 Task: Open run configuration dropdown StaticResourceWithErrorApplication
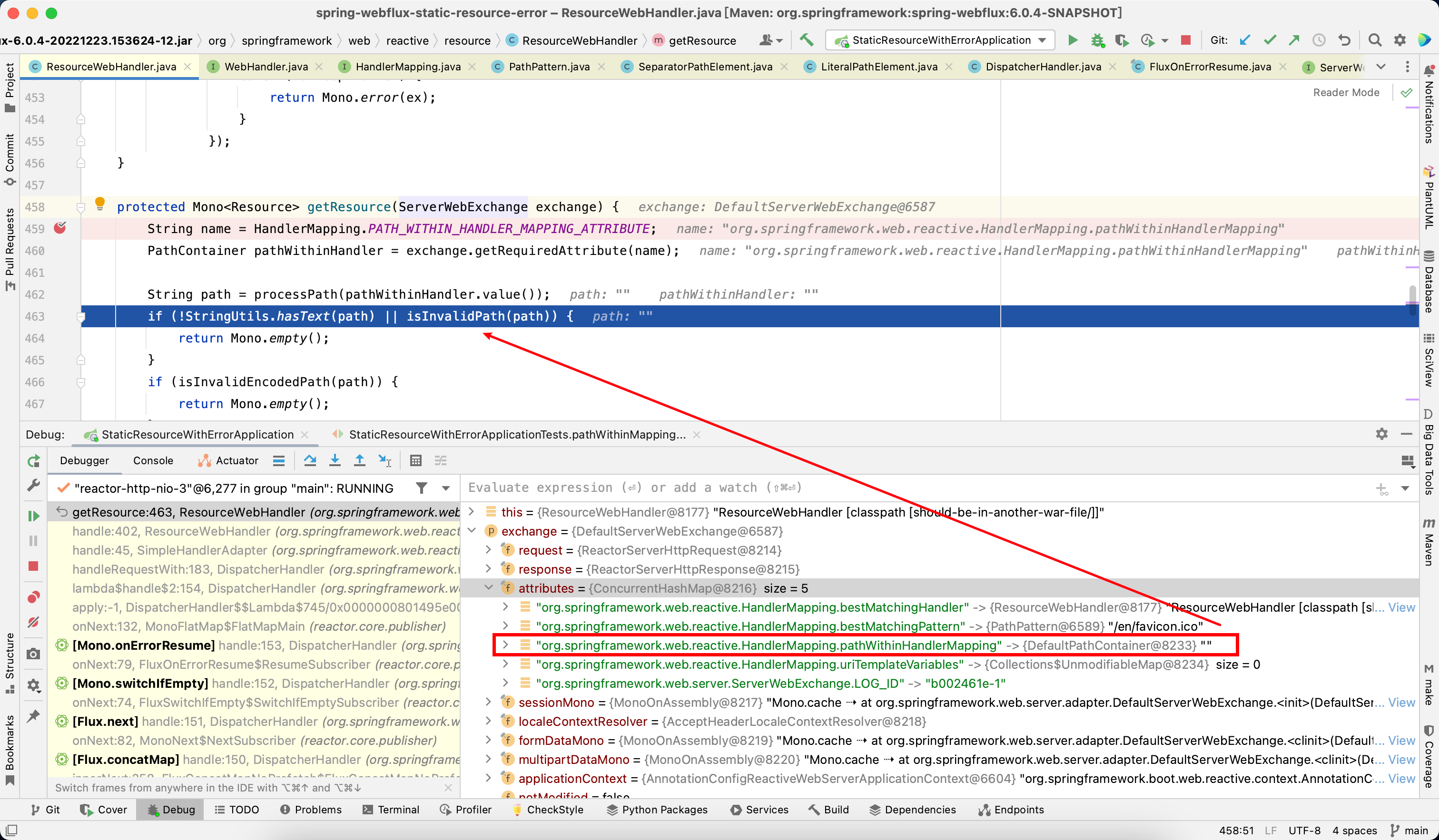click(940, 40)
